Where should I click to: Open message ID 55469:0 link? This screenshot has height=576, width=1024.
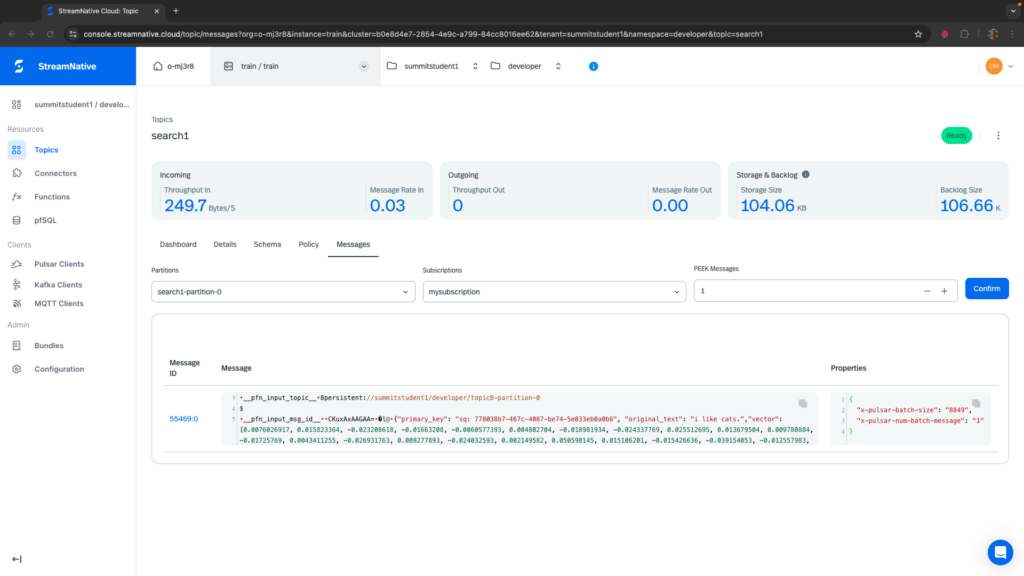183,419
